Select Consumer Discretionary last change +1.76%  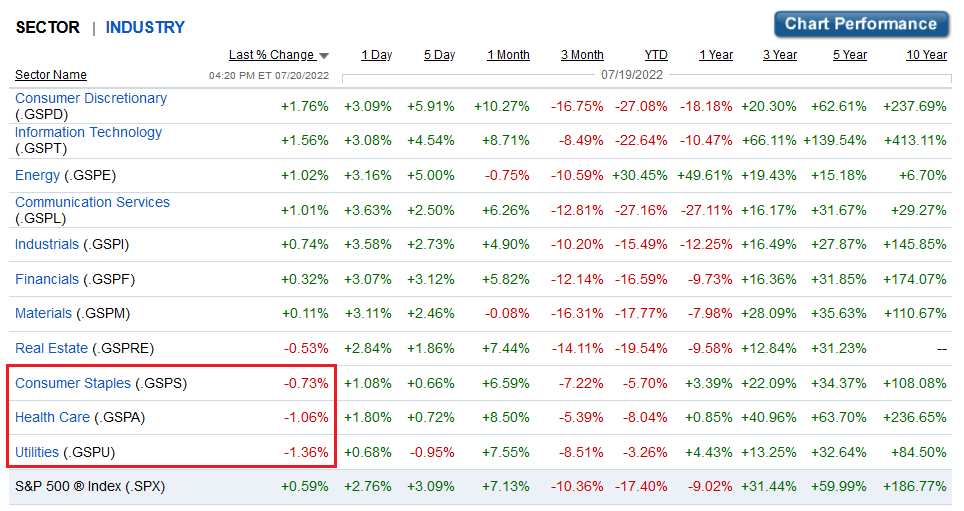[x=305, y=106]
